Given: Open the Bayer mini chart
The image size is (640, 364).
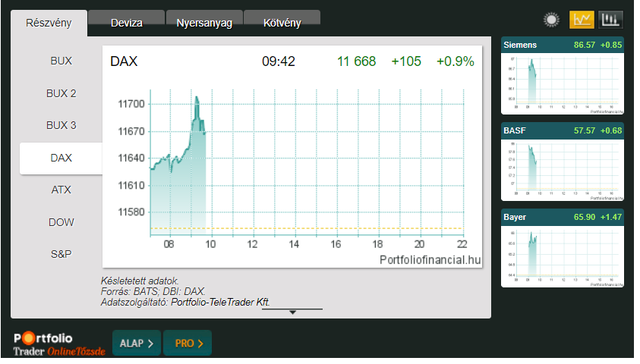Looking at the screenshot, I should point(562,249).
